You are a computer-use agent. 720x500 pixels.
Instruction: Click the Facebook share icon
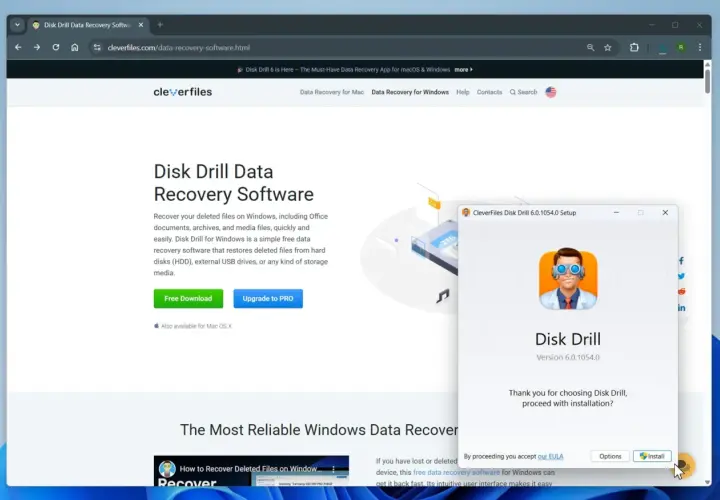coord(681,261)
